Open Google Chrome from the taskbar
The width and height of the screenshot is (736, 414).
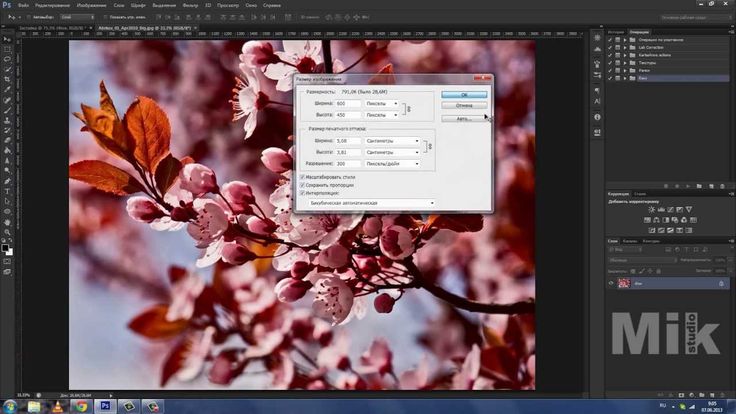point(82,406)
